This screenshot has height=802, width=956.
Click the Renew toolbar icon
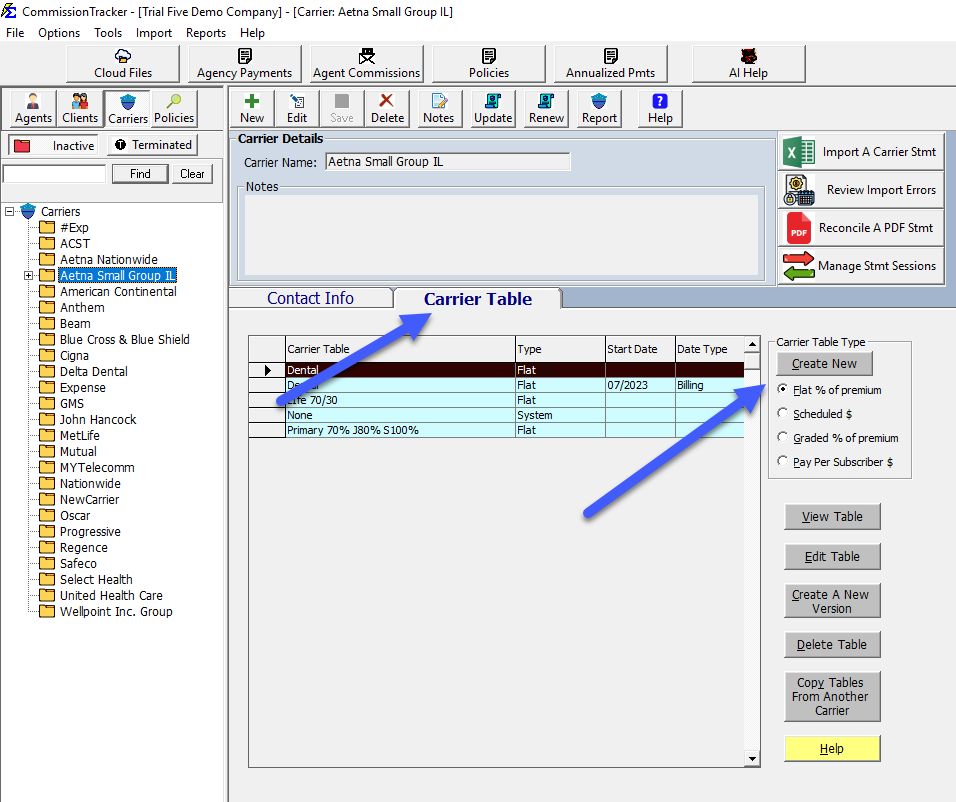coord(545,108)
